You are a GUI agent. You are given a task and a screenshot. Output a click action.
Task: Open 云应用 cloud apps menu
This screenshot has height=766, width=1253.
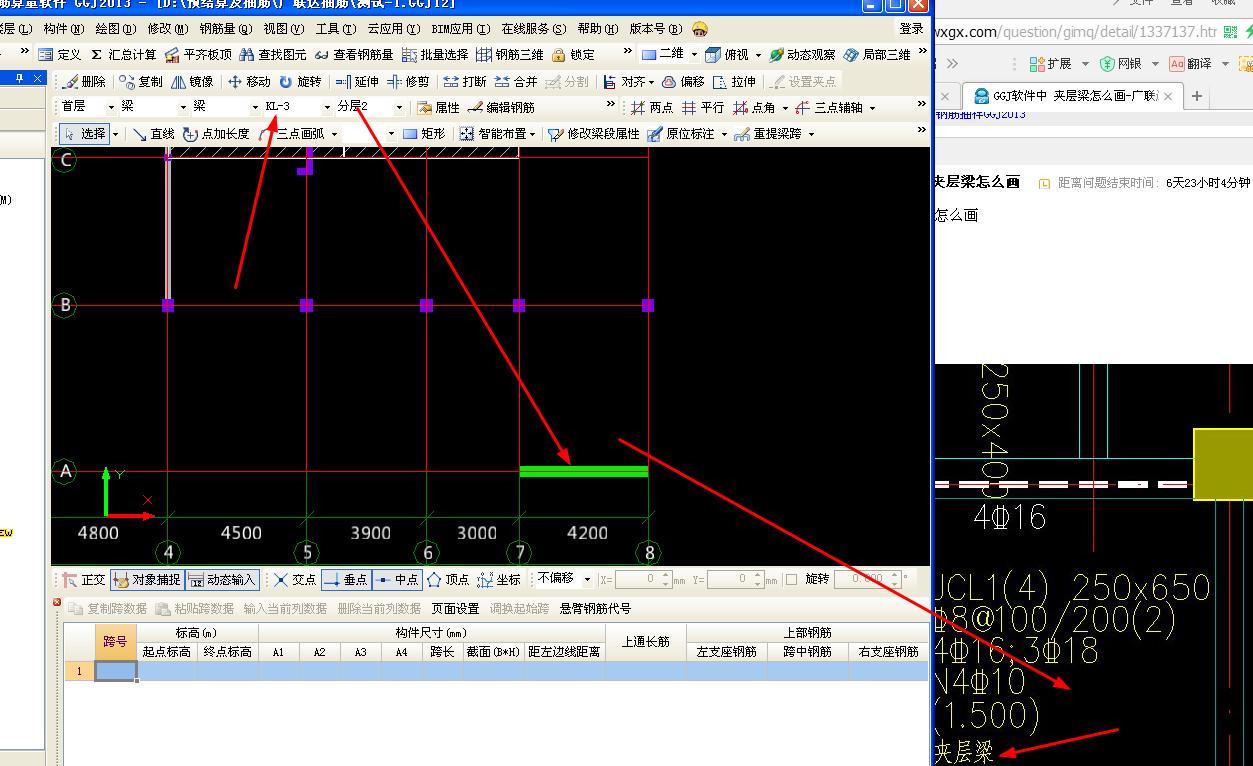[393, 29]
